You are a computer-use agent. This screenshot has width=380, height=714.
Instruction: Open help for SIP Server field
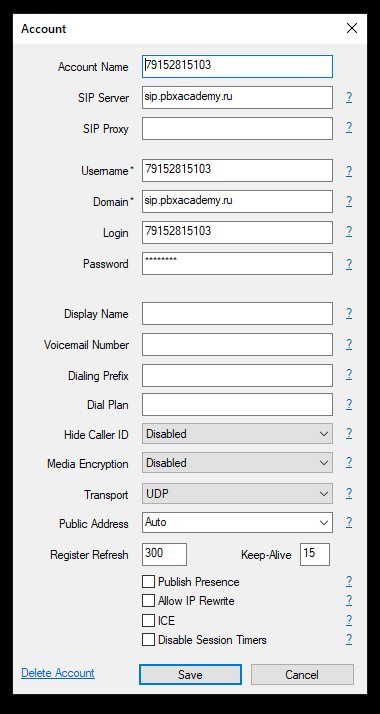tap(349, 97)
